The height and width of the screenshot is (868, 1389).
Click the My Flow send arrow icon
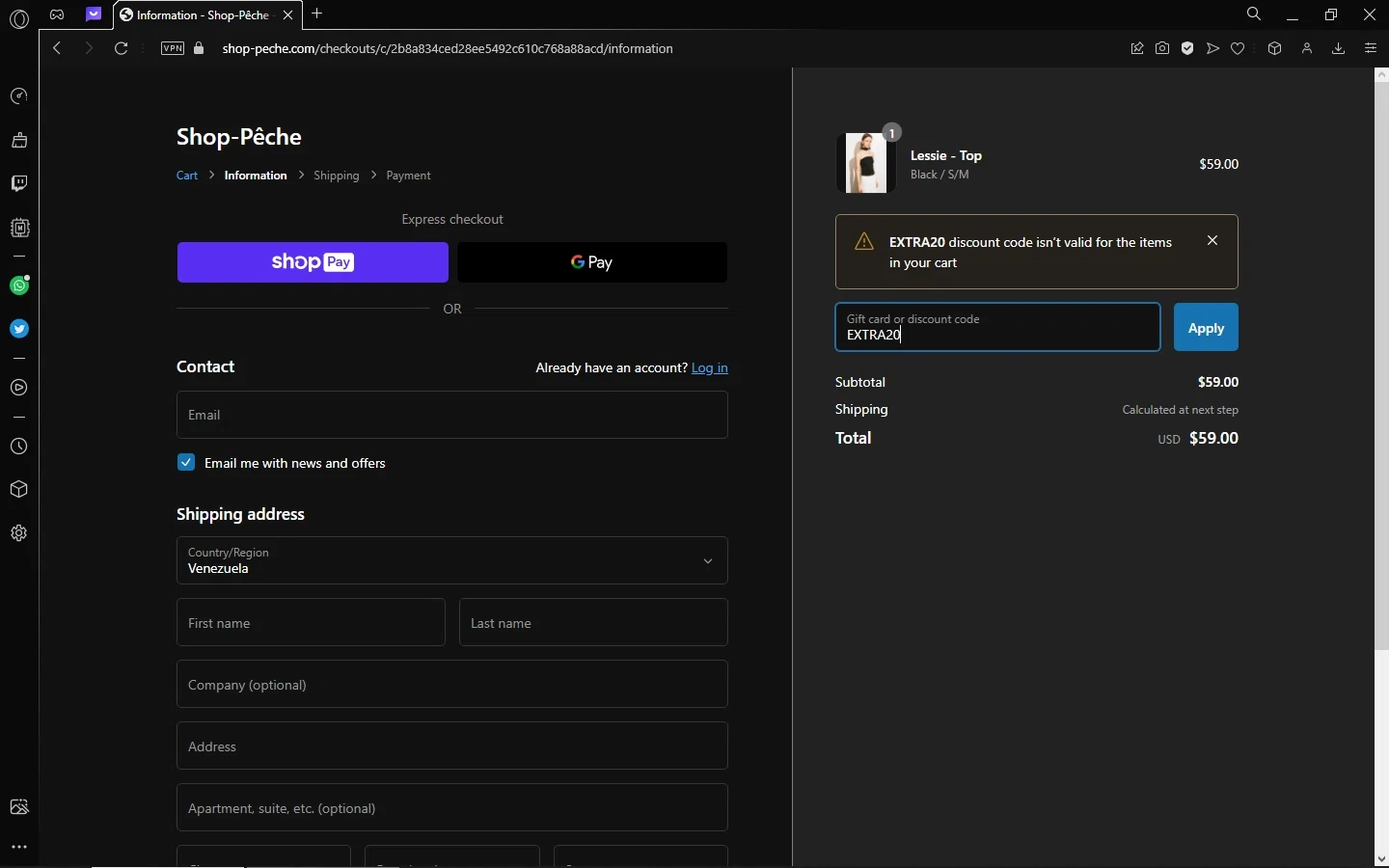point(1212,48)
